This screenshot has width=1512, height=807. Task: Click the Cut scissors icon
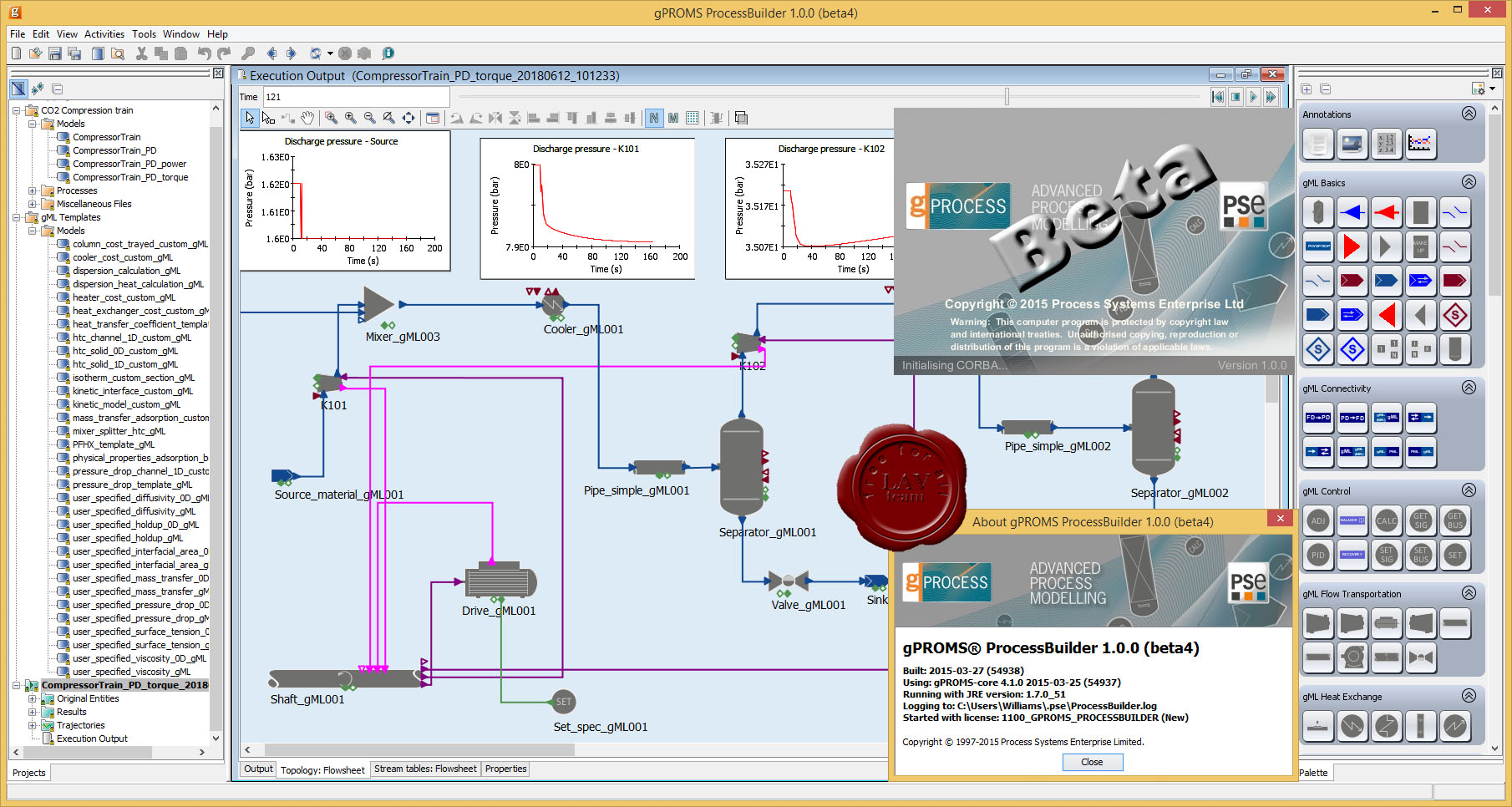click(141, 53)
